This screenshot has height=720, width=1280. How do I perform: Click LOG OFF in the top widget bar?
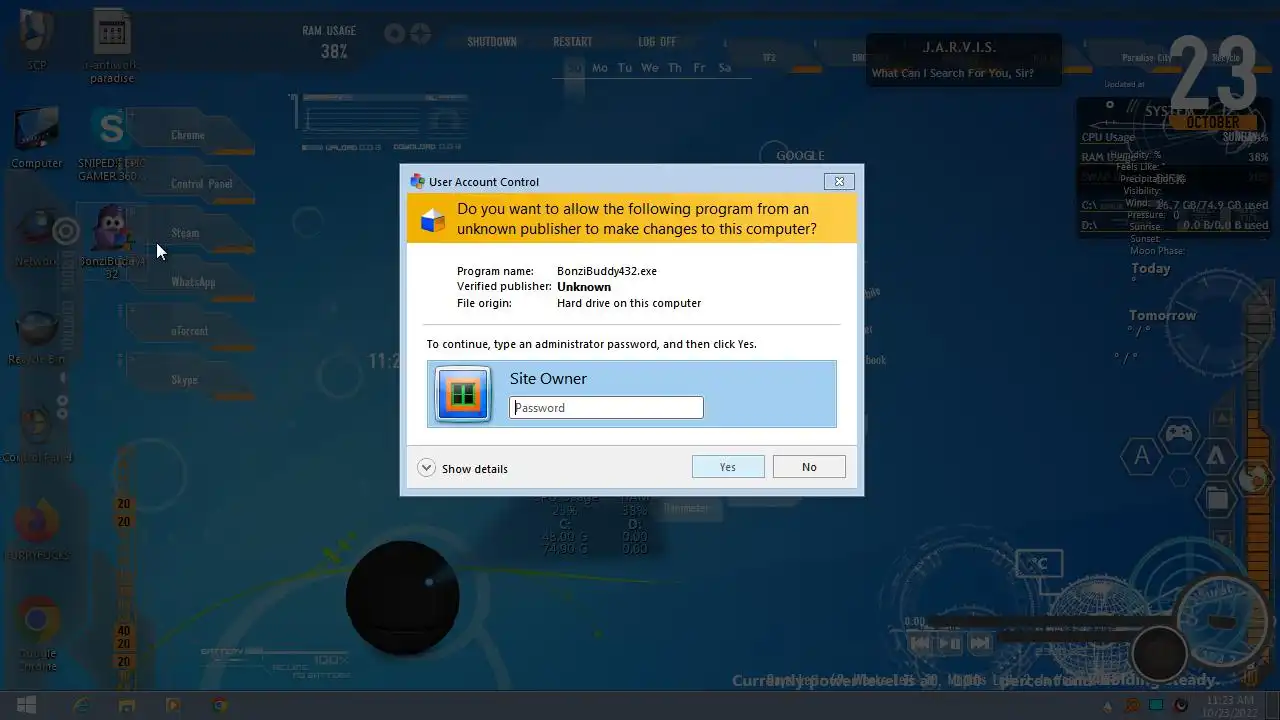click(x=657, y=42)
